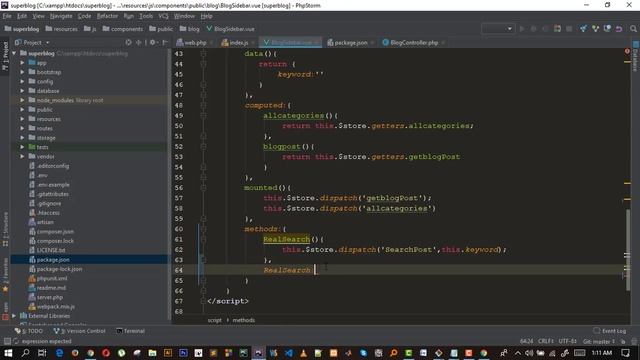Open the TODO tool window

tap(29, 331)
